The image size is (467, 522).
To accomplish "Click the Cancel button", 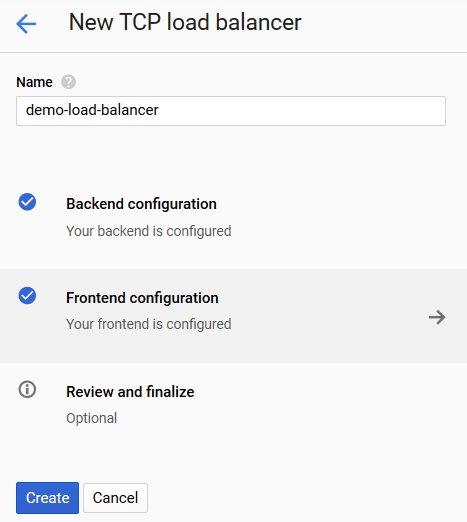I will pos(115,498).
